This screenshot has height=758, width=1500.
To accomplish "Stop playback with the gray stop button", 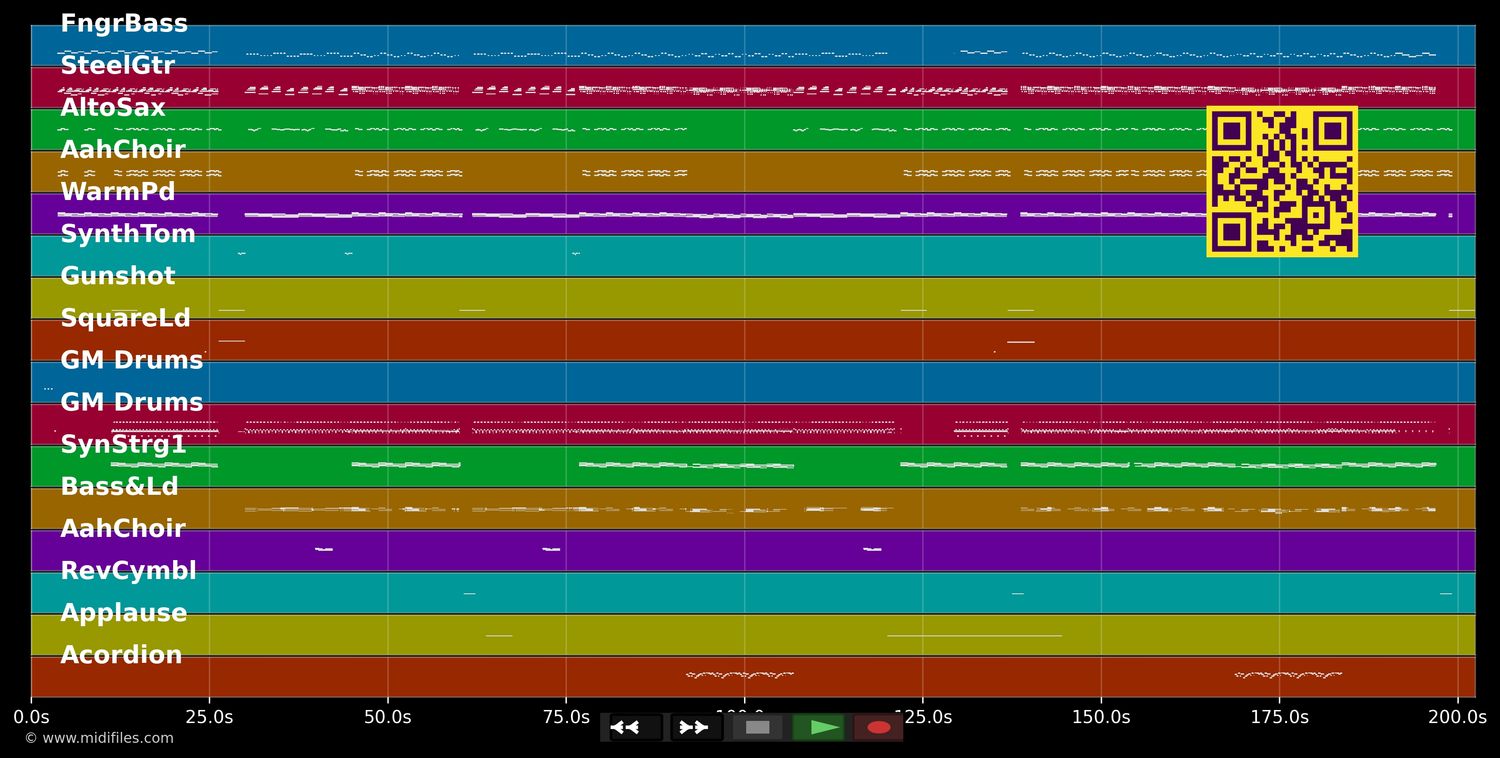I will pos(757,727).
